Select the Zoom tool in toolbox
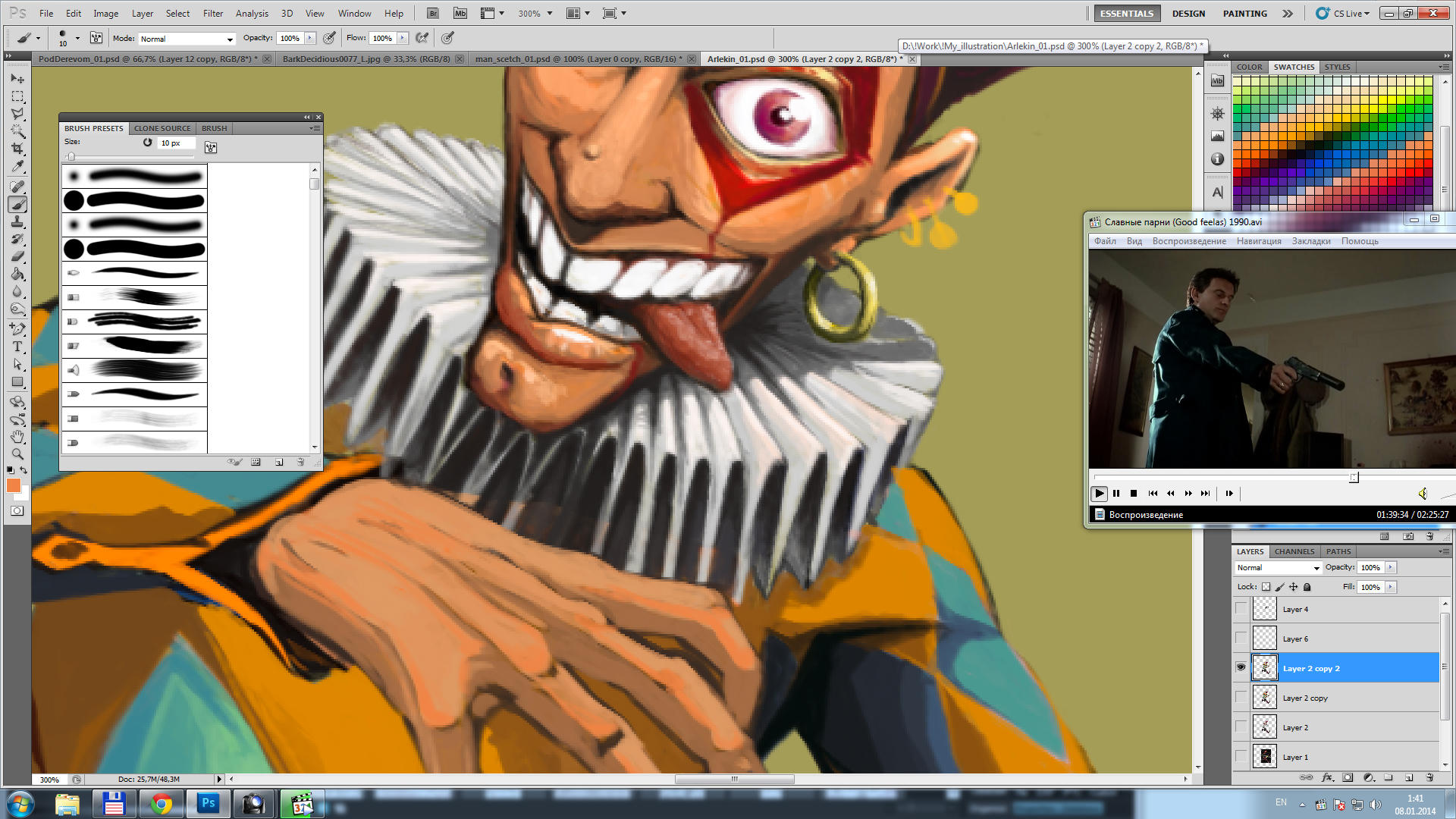 click(17, 454)
